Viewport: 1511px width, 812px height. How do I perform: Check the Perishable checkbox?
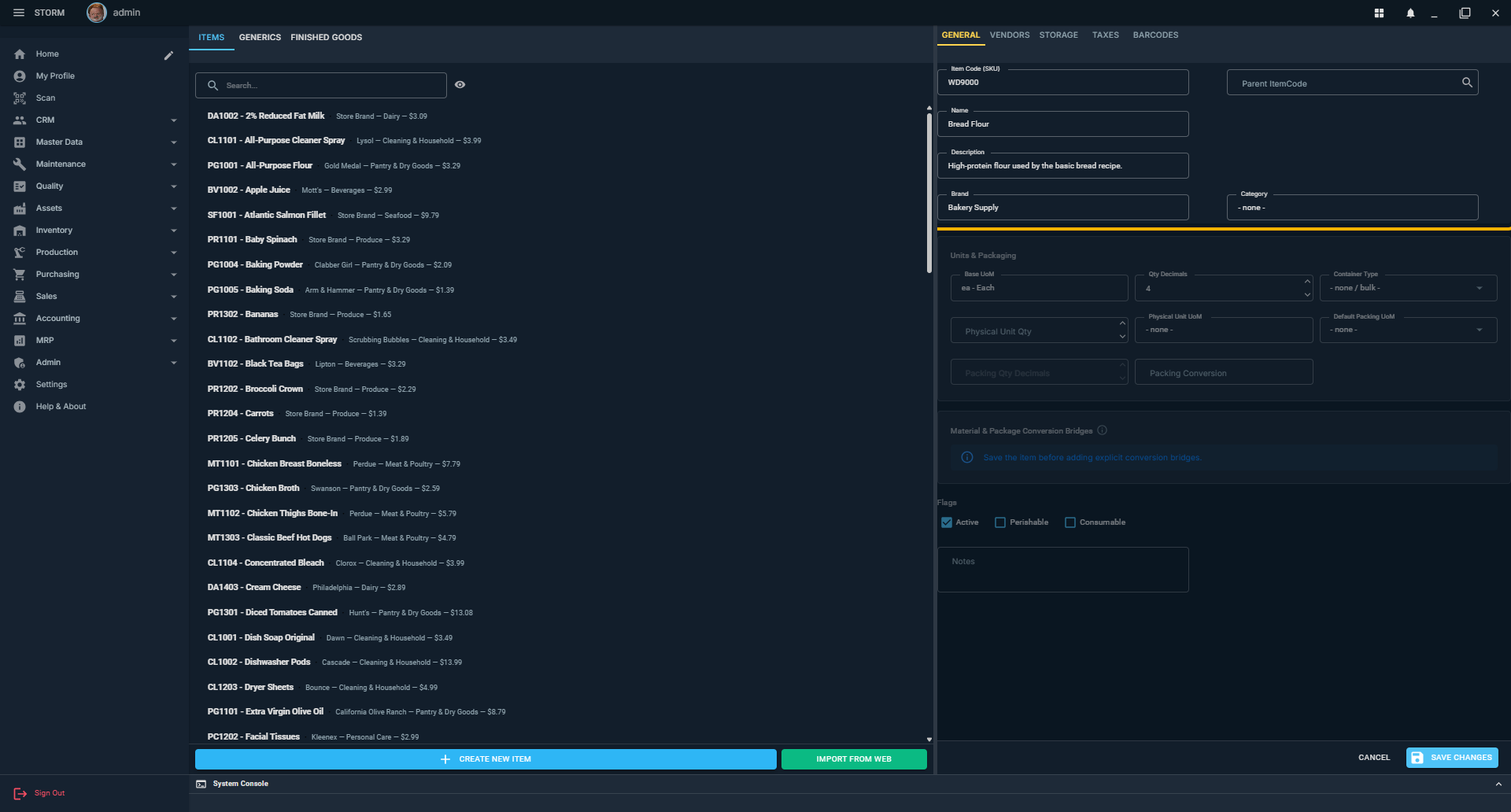pos(1000,522)
